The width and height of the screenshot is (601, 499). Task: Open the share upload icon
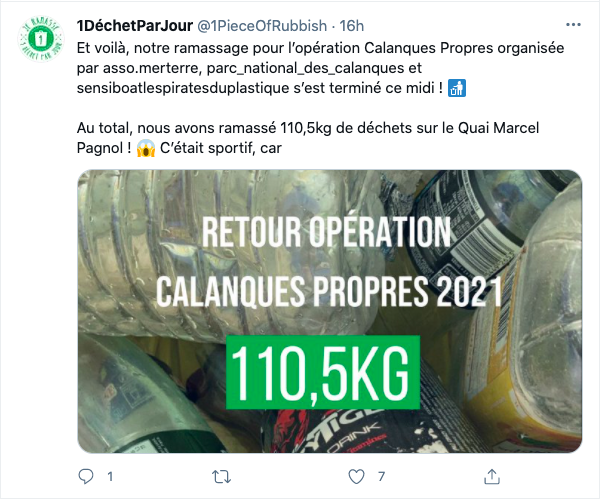tap(492, 477)
